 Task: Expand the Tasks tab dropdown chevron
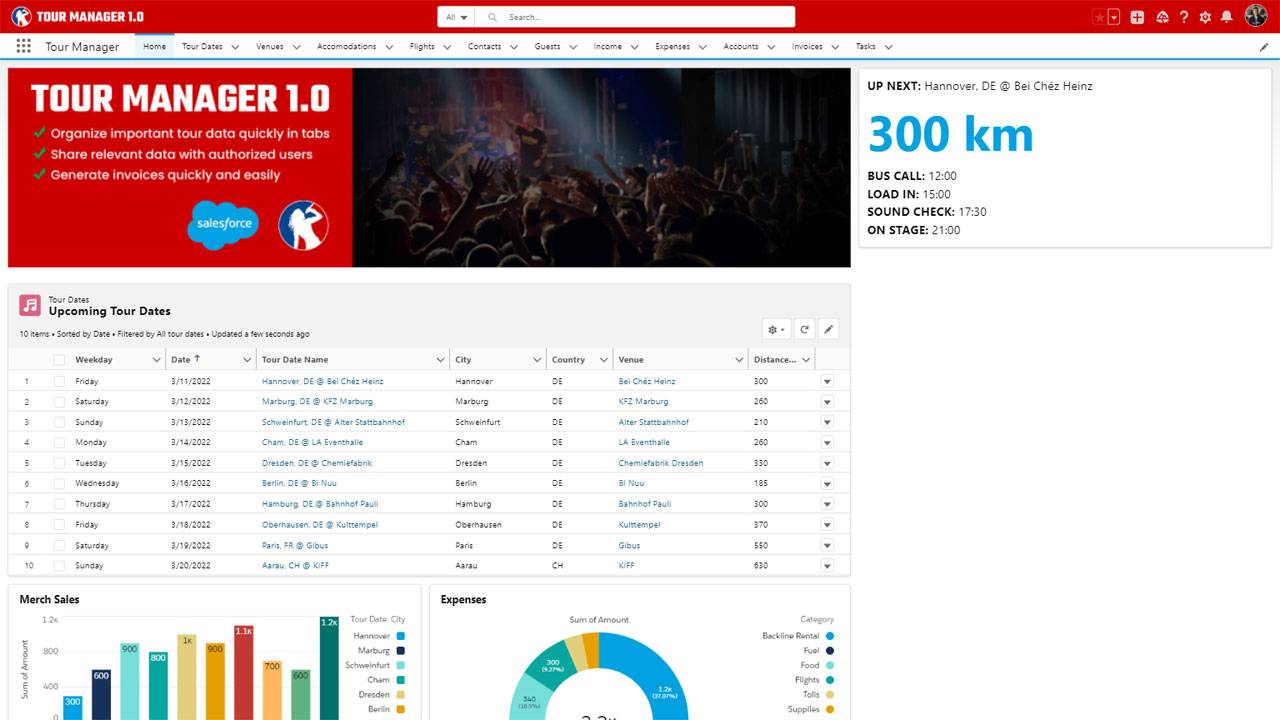[x=888, y=47]
